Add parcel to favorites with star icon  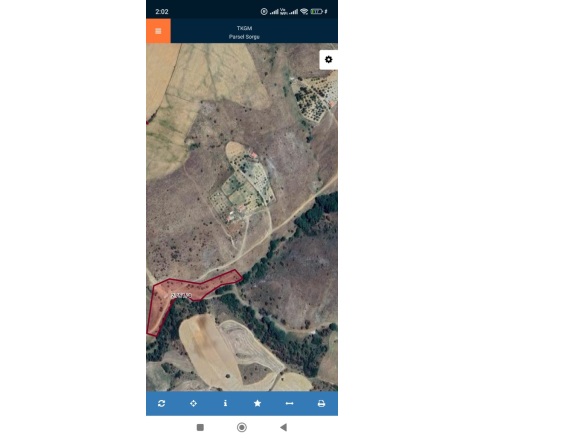click(257, 403)
